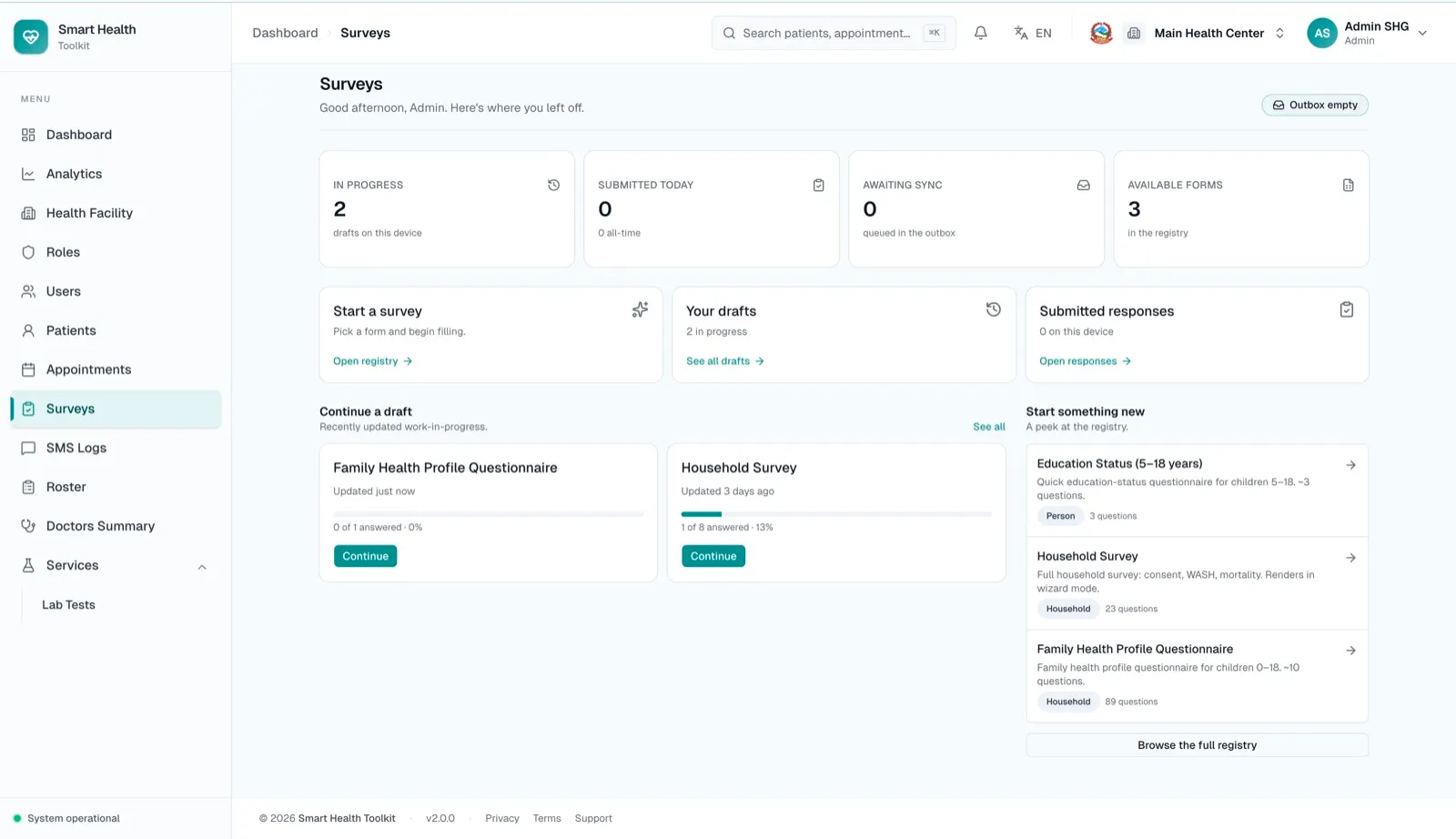Click See all link above drafts
The height and width of the screenshot is (839, 1456).
[989, 427]
